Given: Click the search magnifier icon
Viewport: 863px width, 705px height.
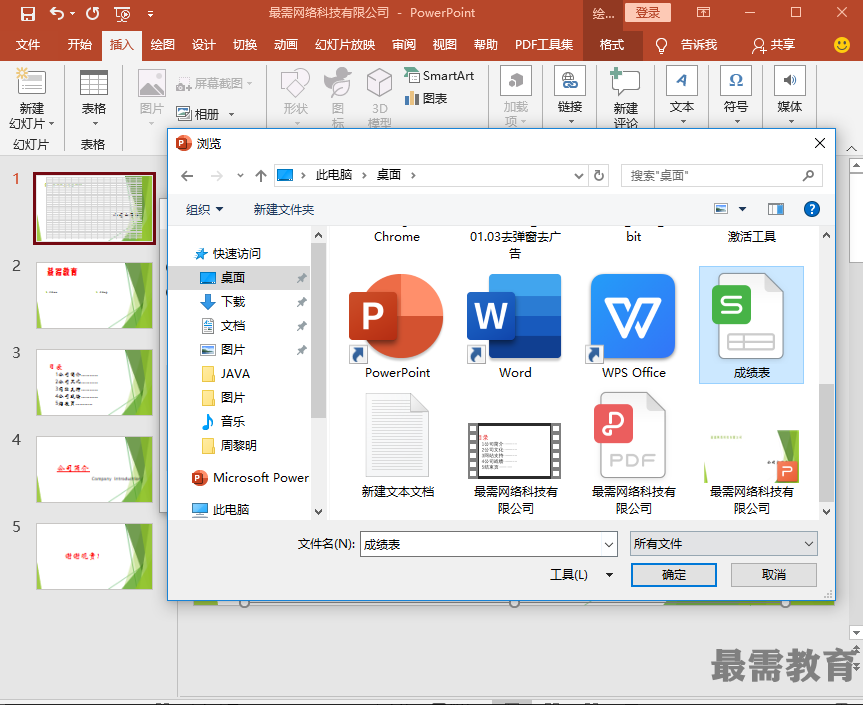Looking at the screenshot, I should click(808, 176).
